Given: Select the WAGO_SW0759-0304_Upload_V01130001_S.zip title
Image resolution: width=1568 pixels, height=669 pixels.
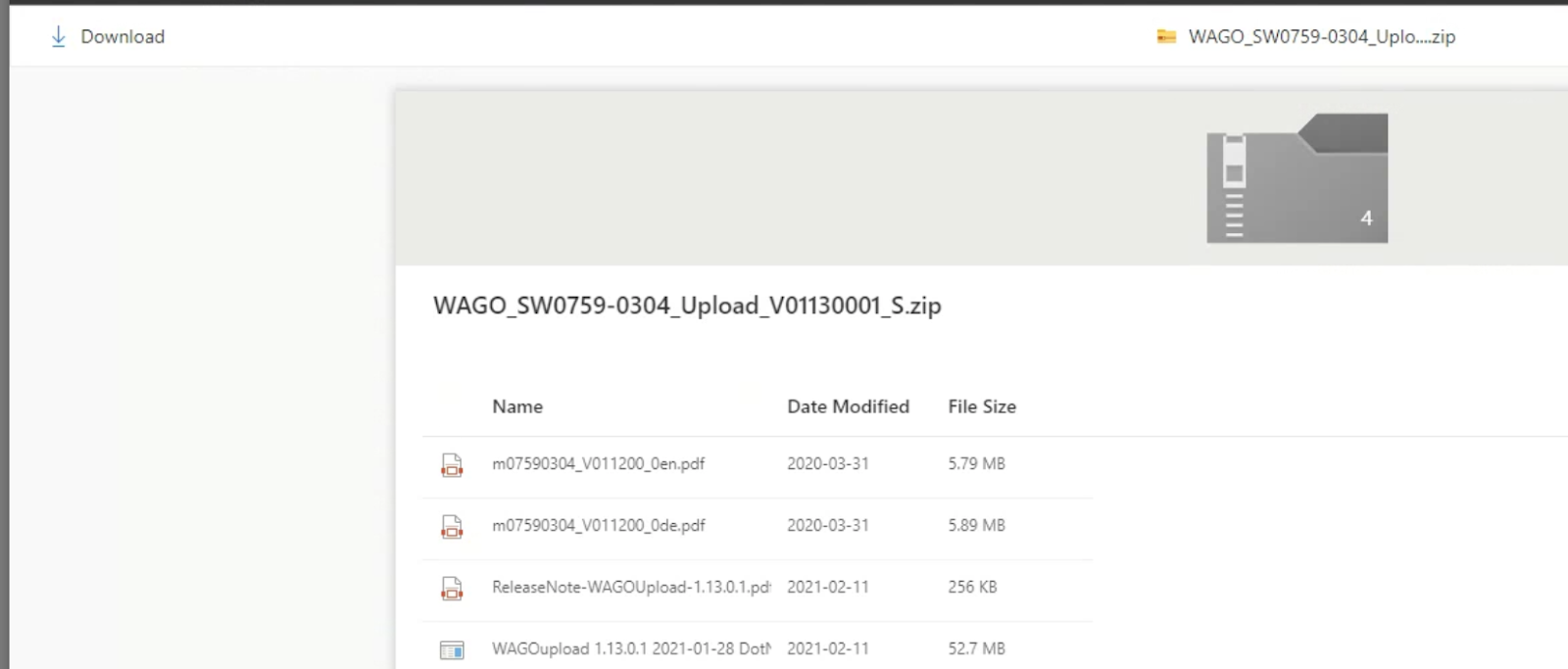Looking at the screenshot, I should point(687,306).
